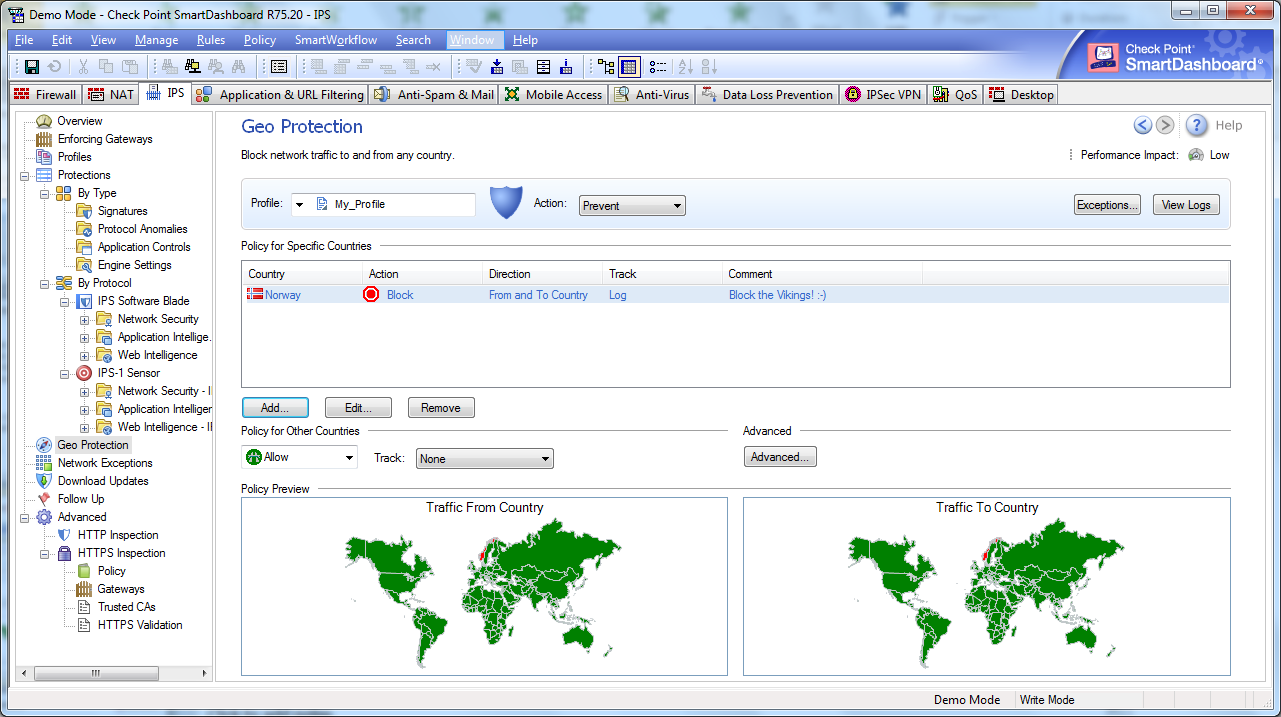Collapse the By Type tree node

tap(45, 193)
